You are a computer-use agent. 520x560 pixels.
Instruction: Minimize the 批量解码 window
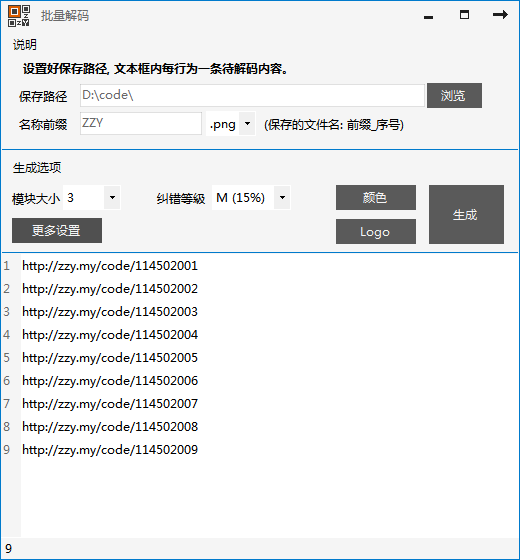click(x=428, y=17)
